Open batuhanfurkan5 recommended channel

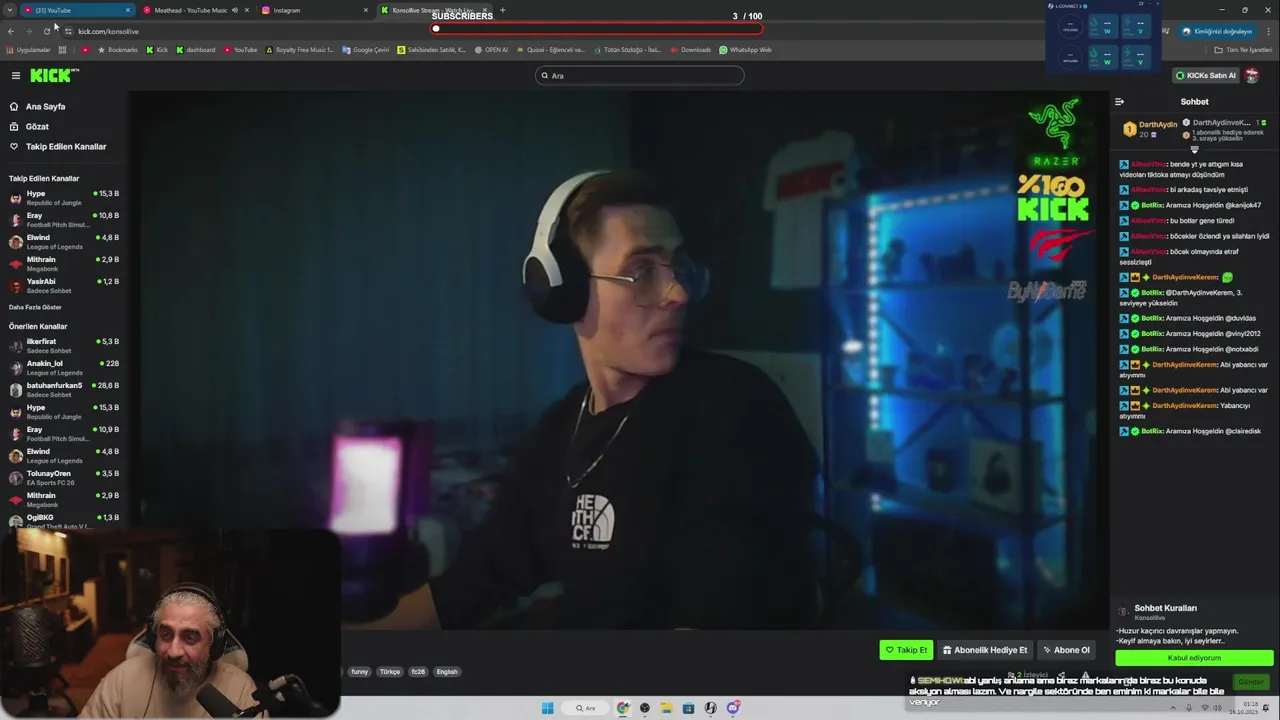click(64, 389)
